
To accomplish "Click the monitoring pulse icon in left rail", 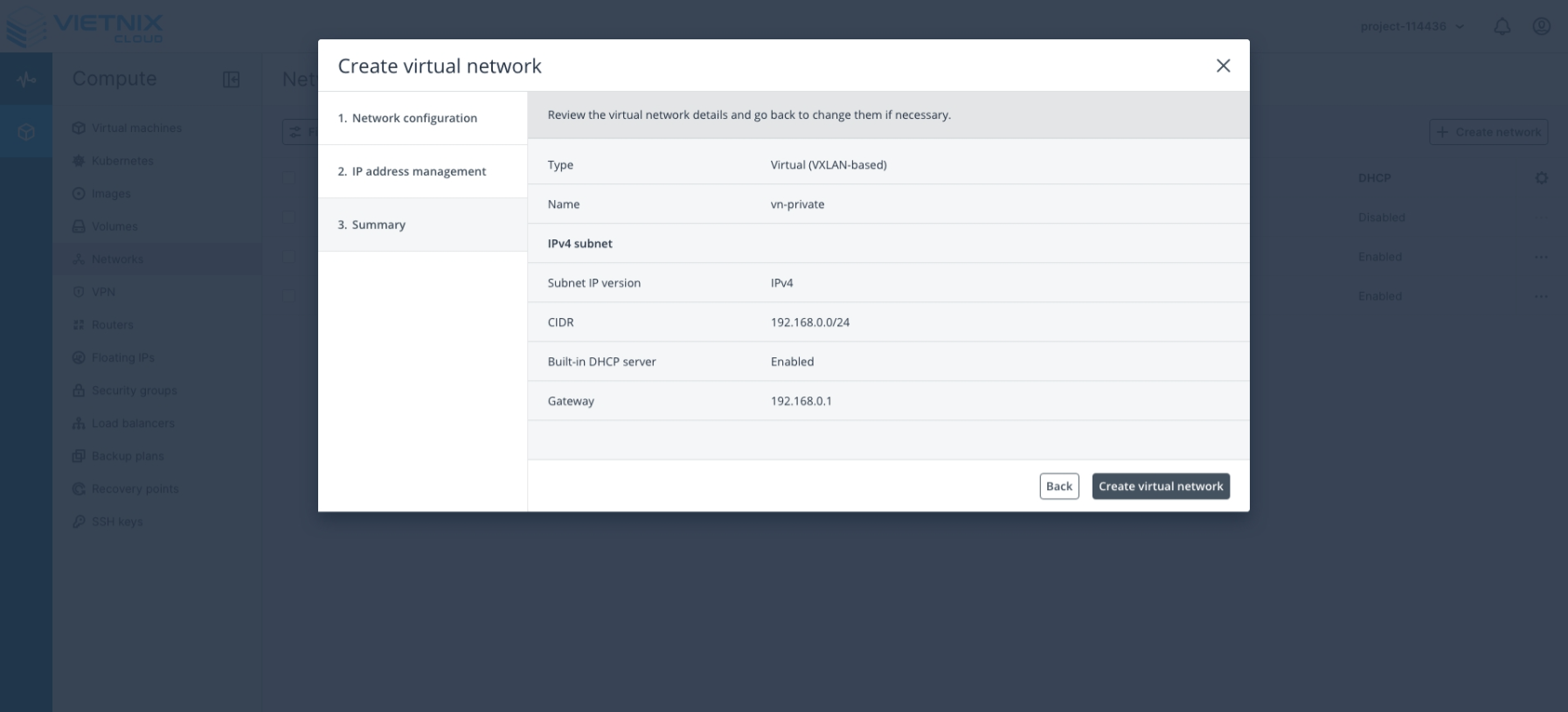I will pos(26,79).
